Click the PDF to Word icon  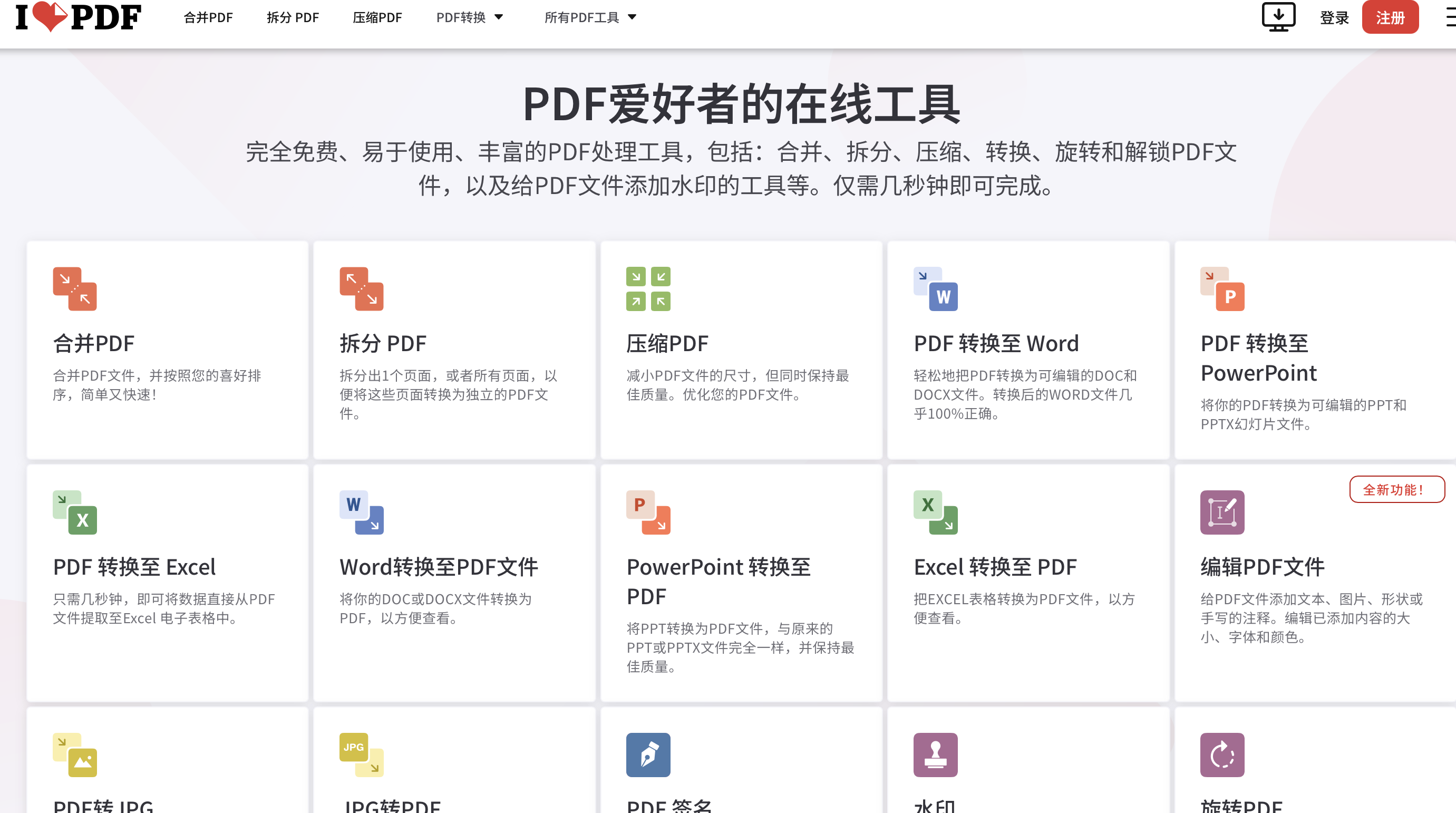935,289
